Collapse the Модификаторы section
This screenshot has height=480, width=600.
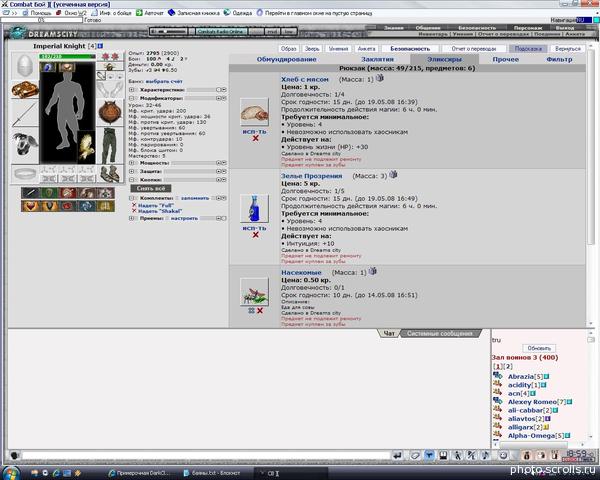click(132, 98)
